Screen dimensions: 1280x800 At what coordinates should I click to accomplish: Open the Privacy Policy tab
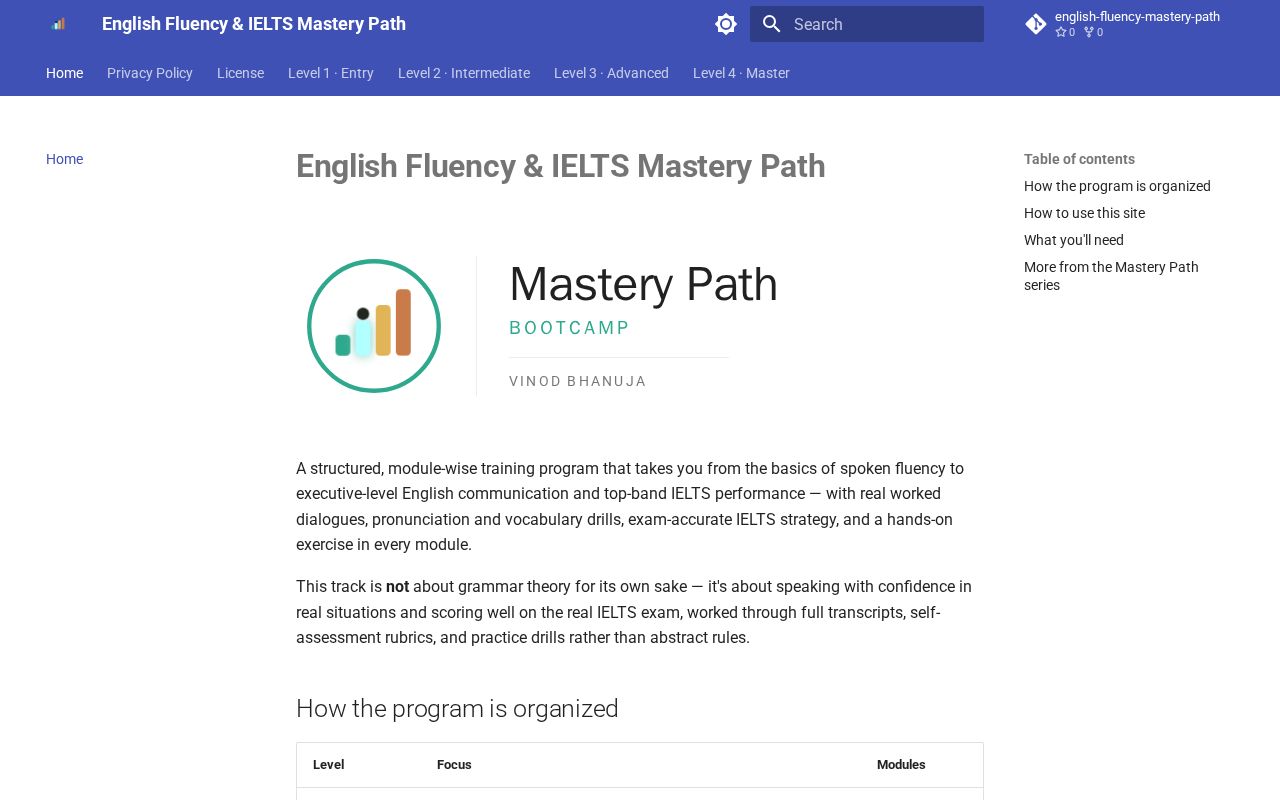150,73
